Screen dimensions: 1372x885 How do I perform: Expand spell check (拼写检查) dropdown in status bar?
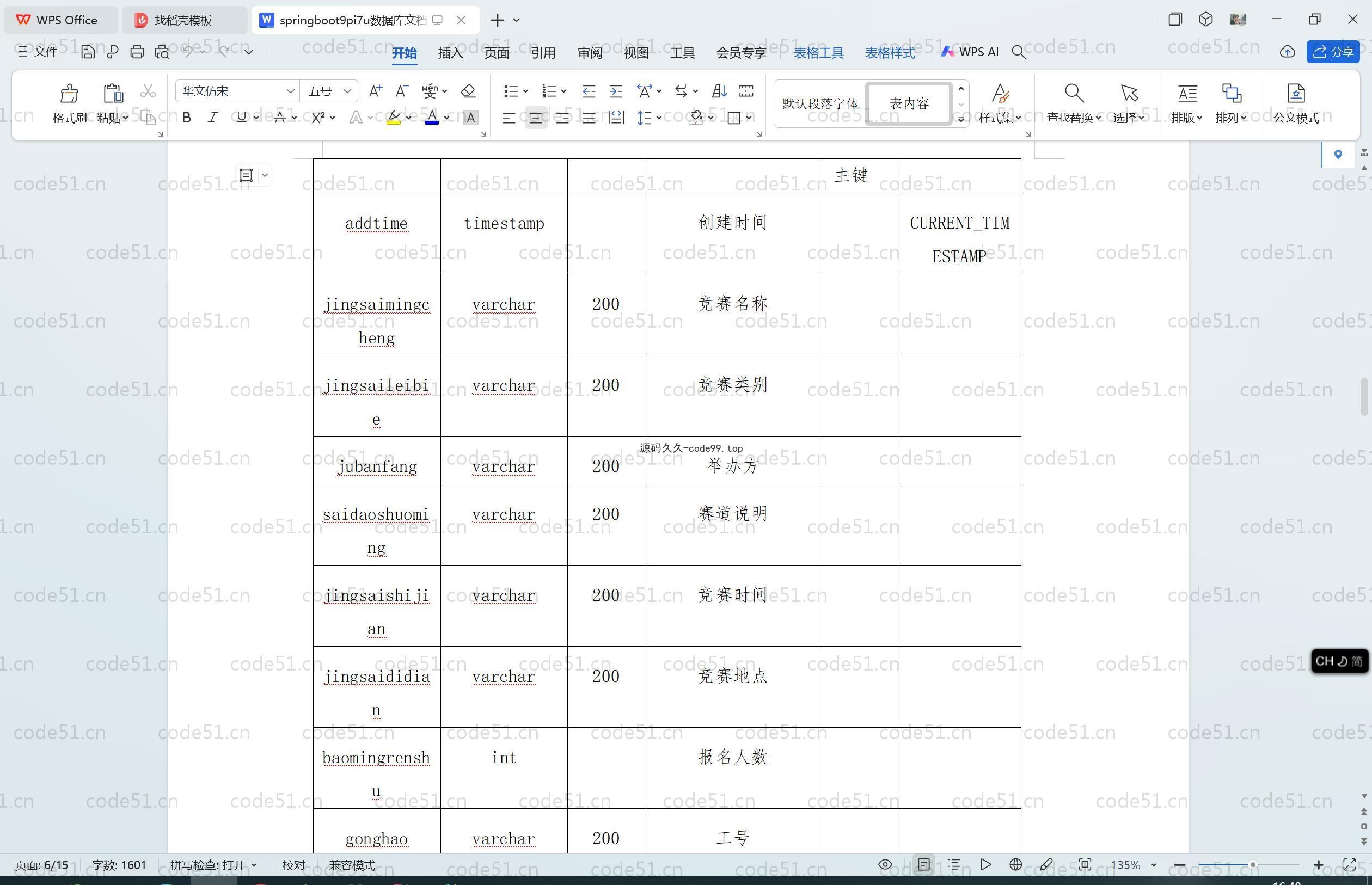[254, 864]
